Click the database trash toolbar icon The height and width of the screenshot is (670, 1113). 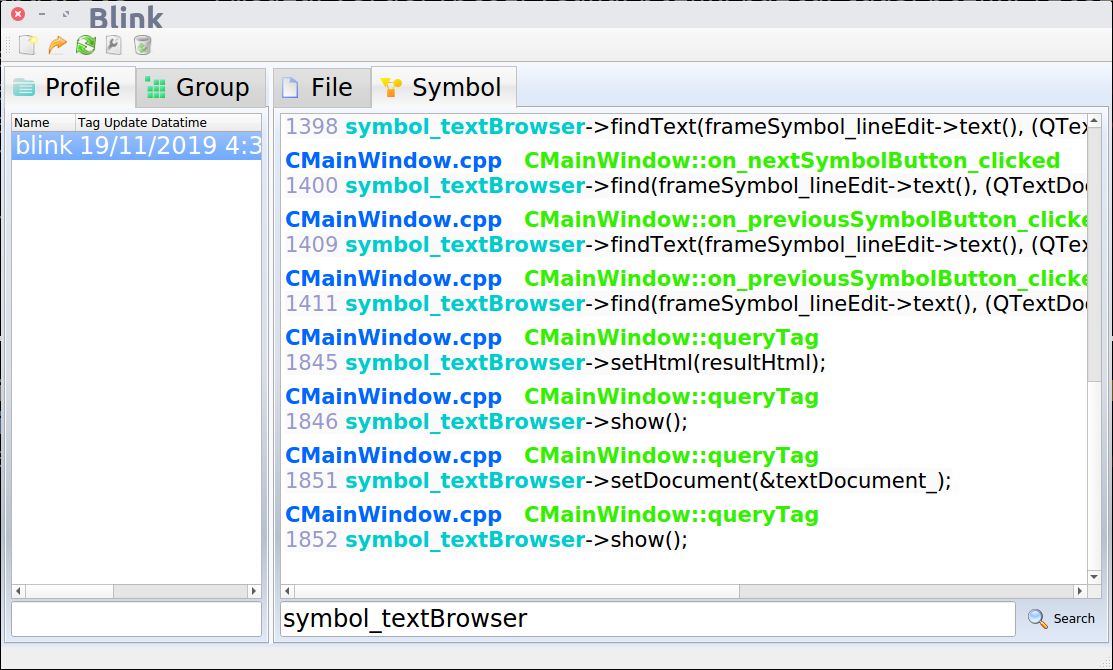tap(142, 45)
